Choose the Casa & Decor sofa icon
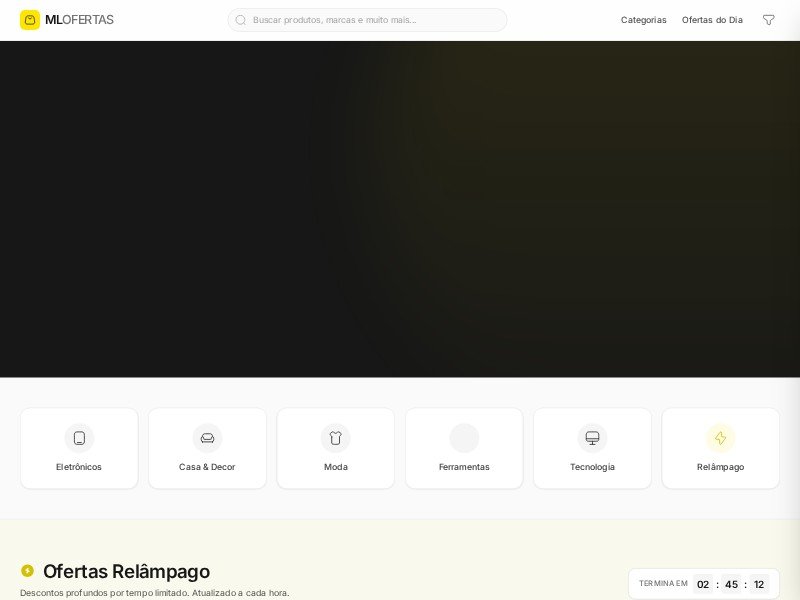Viewport: 800px width, 600px height. tap(207, 438)
